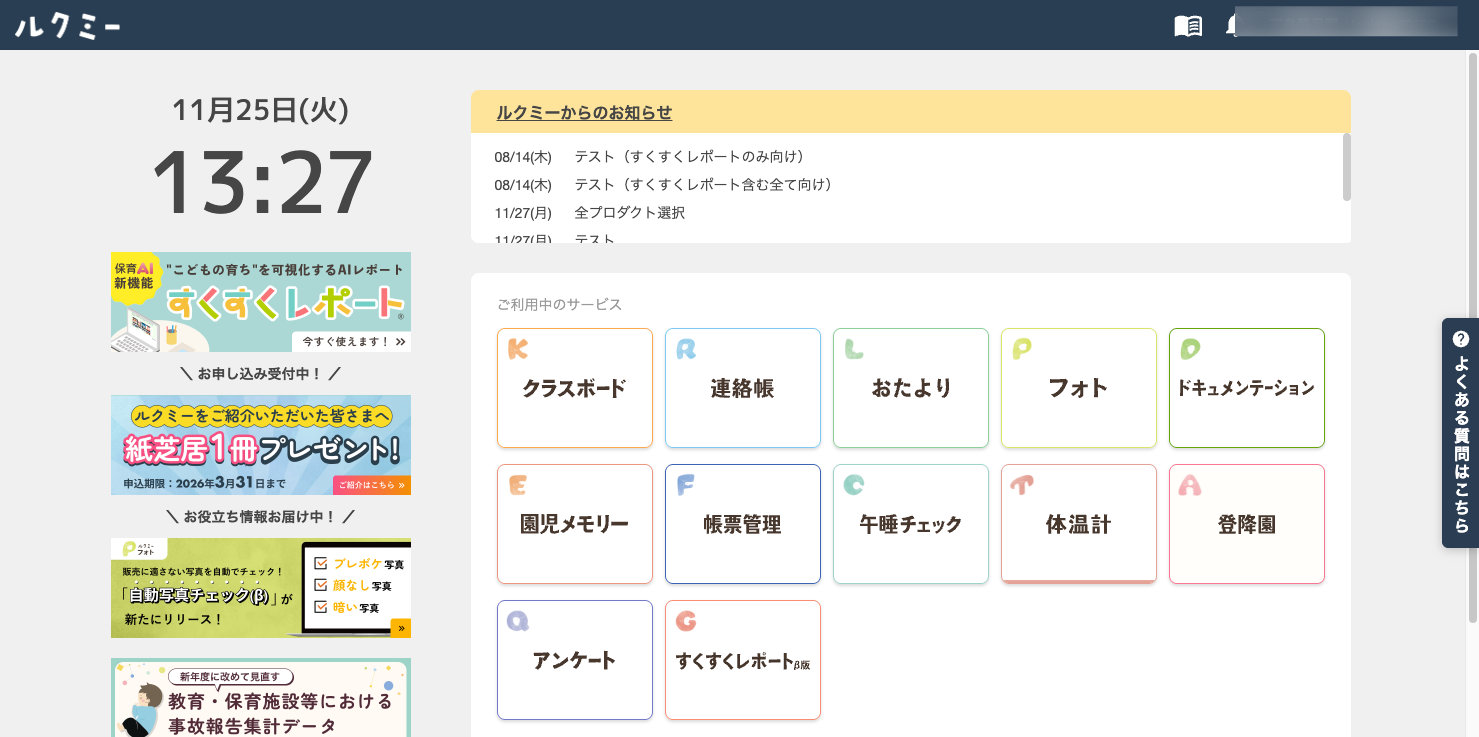Screen dimensions: 1479x737
Task: Open the ドキュメンテーション service
Action: tap(1247, 388)
